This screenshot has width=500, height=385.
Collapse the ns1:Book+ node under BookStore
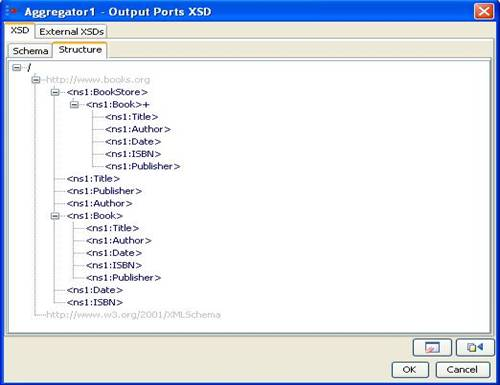click(74, 105)
